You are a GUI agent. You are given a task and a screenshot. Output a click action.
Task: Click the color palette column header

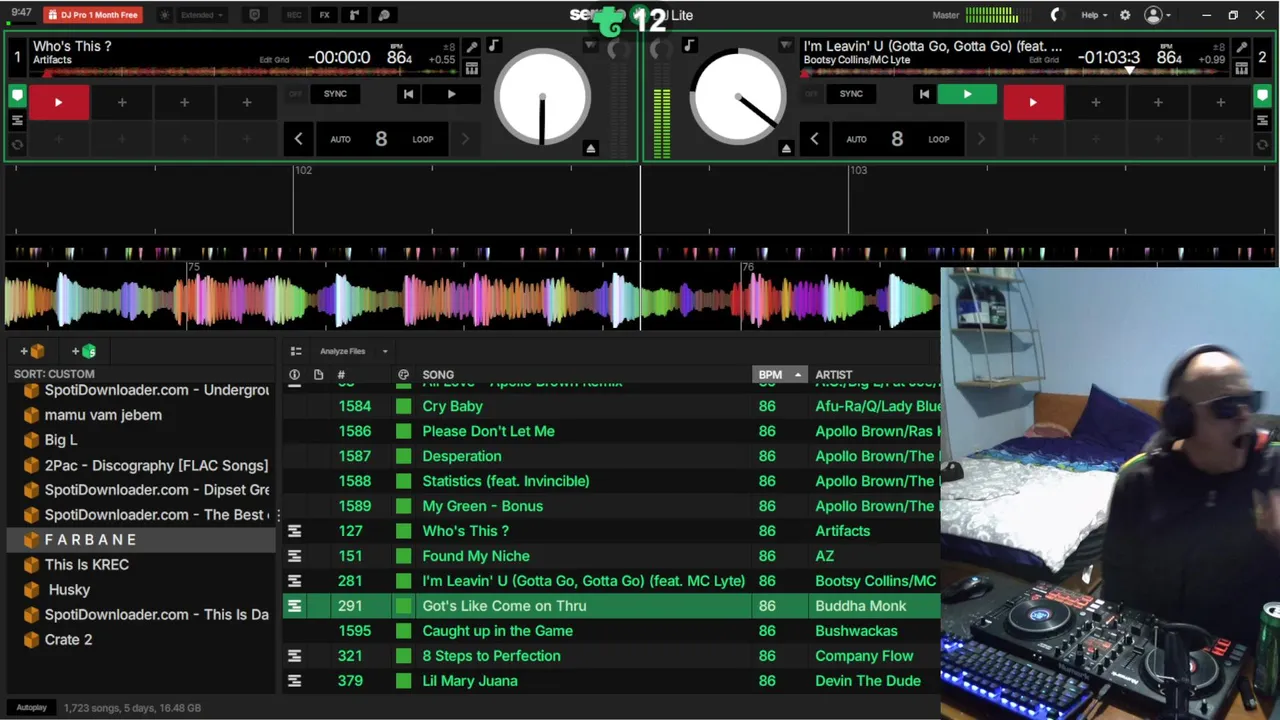(x=403, y=375)
